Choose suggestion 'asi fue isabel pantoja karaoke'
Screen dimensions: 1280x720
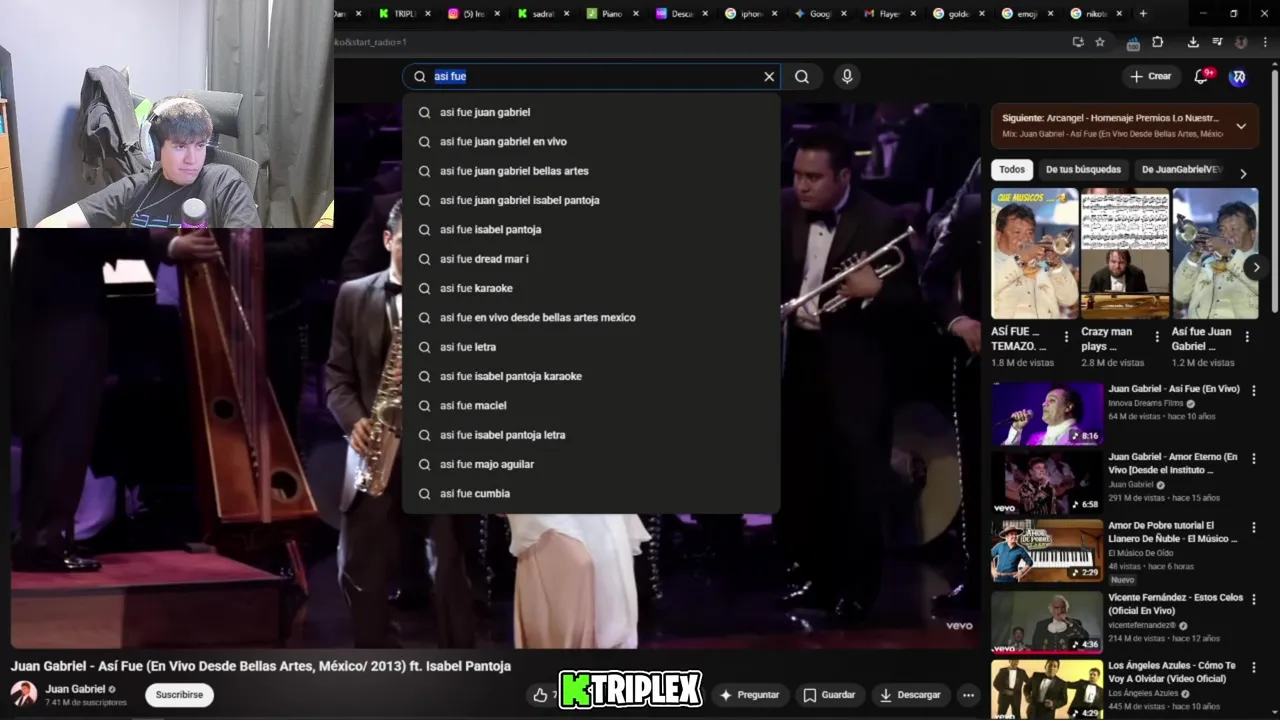coord(591,376)
